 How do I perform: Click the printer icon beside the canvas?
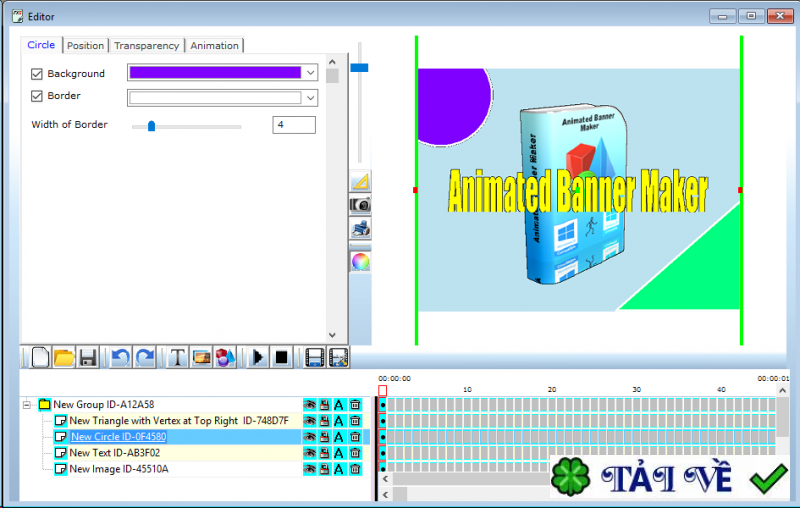(x=361, y=228)
